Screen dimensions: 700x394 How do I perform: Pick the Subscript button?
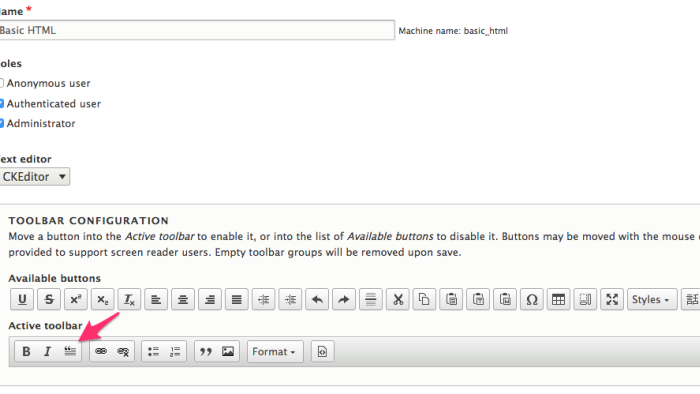(x=102, y=299)
